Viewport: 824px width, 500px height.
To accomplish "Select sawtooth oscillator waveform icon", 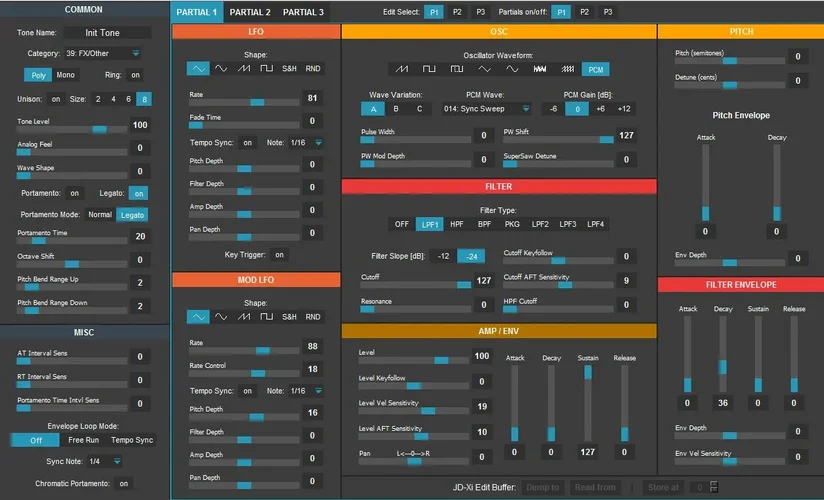I will pyautogui.click(x=403, y=70).
